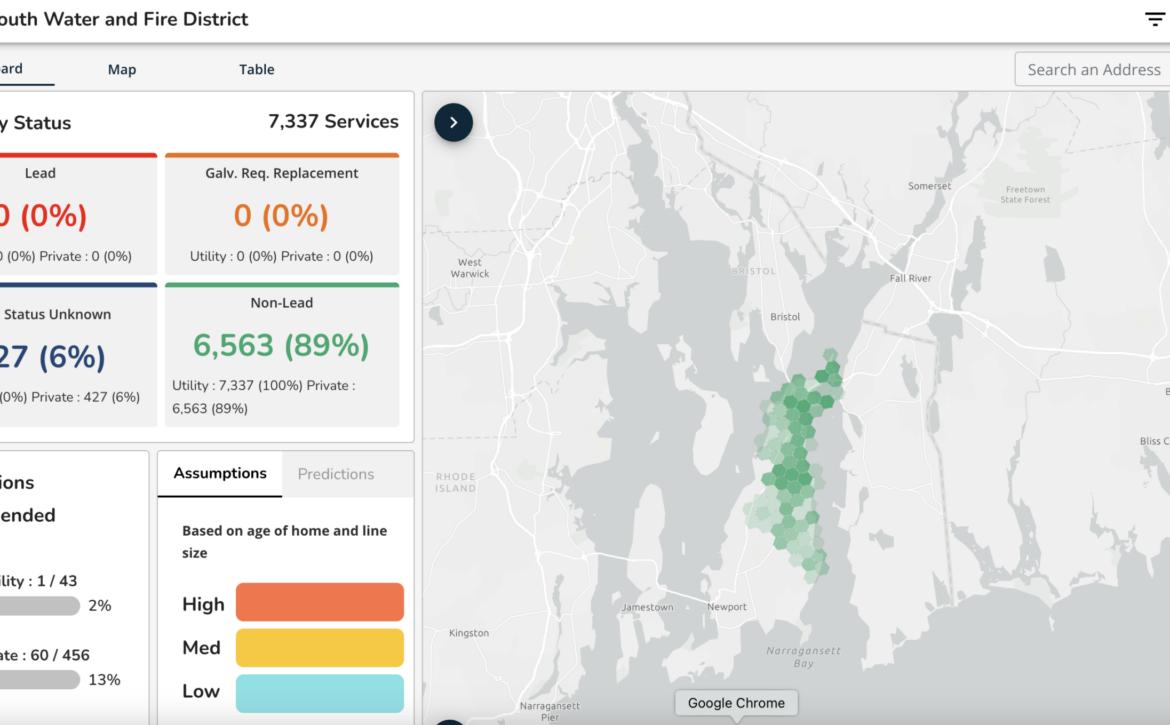
Task: Select the Assumptions tab
Action: (220, 474)
